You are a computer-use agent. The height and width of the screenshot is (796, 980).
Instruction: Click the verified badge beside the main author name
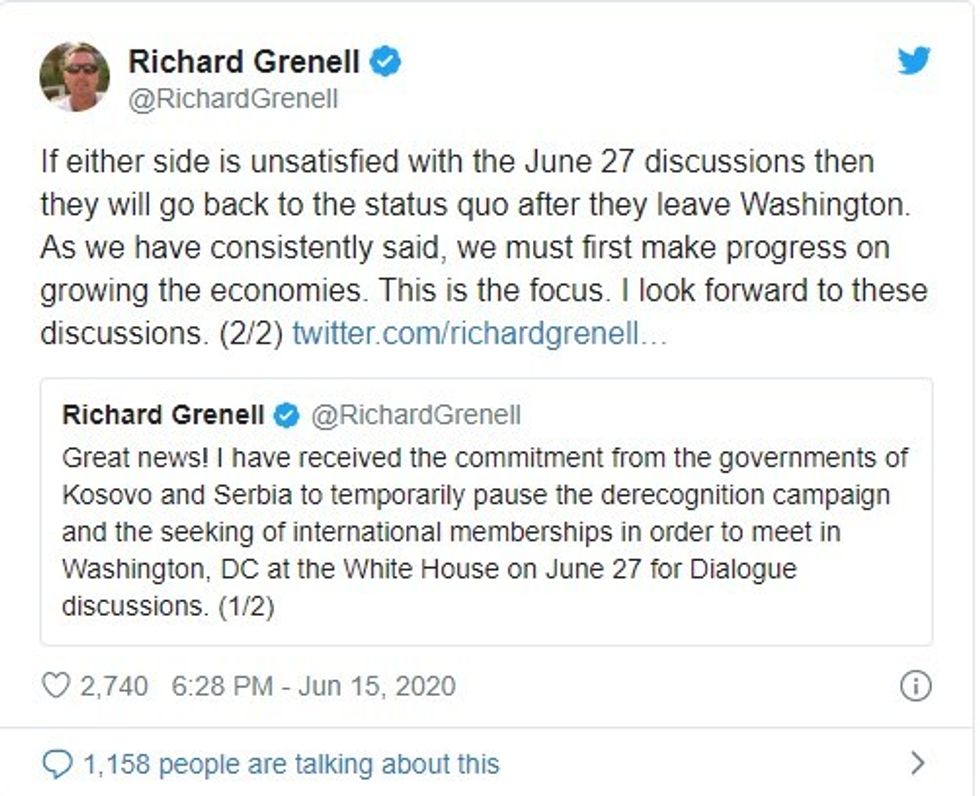[x=386, y=62]
